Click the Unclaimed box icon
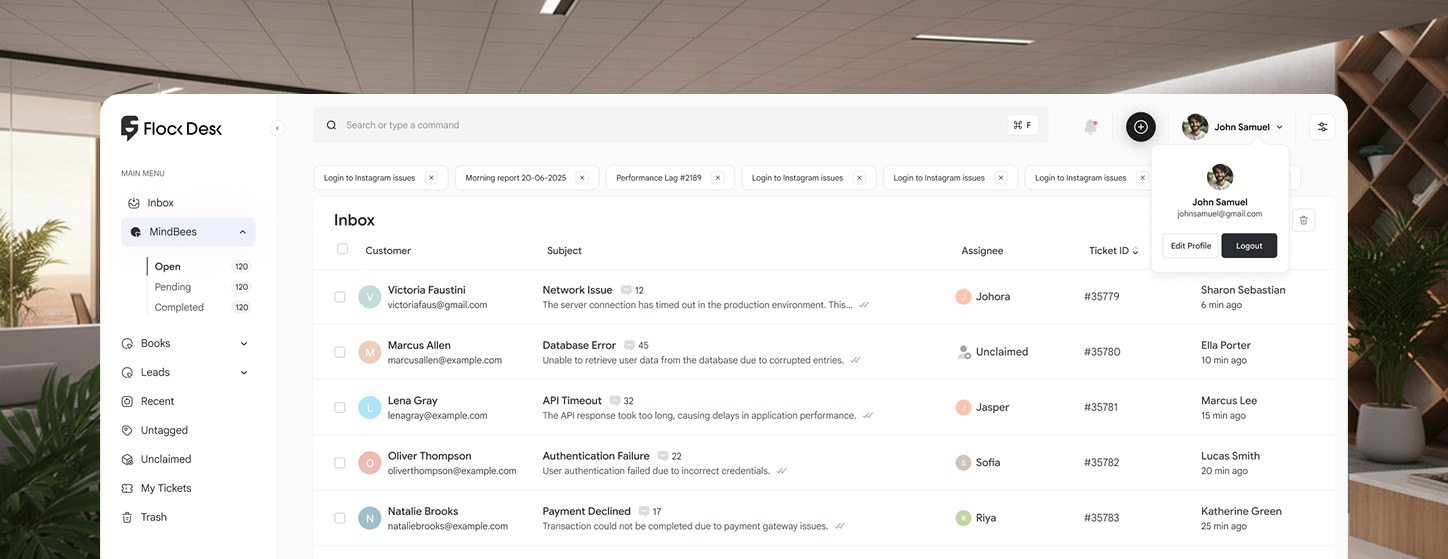This screenshot has width=1448, height=559. (x=127, y=459)
